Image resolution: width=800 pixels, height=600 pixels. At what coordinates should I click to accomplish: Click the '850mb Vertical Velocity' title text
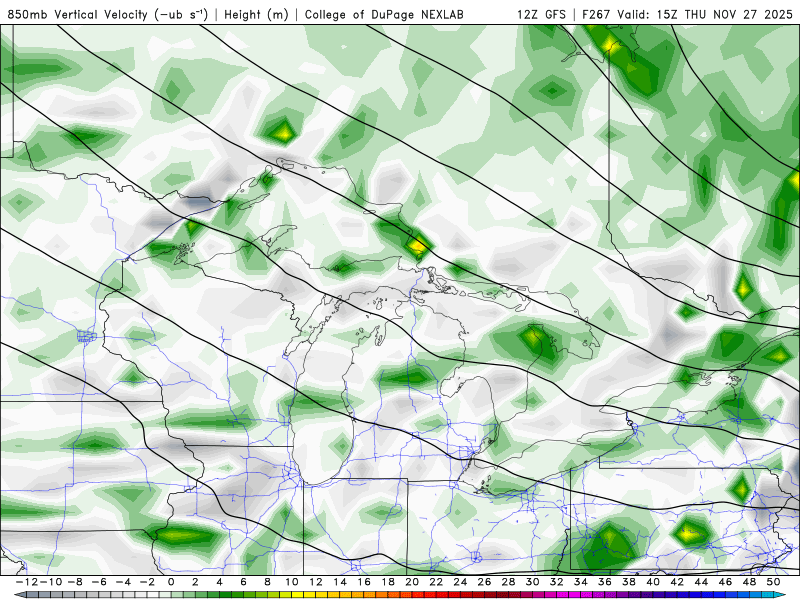pyautogui.click(x=78, y=15)
